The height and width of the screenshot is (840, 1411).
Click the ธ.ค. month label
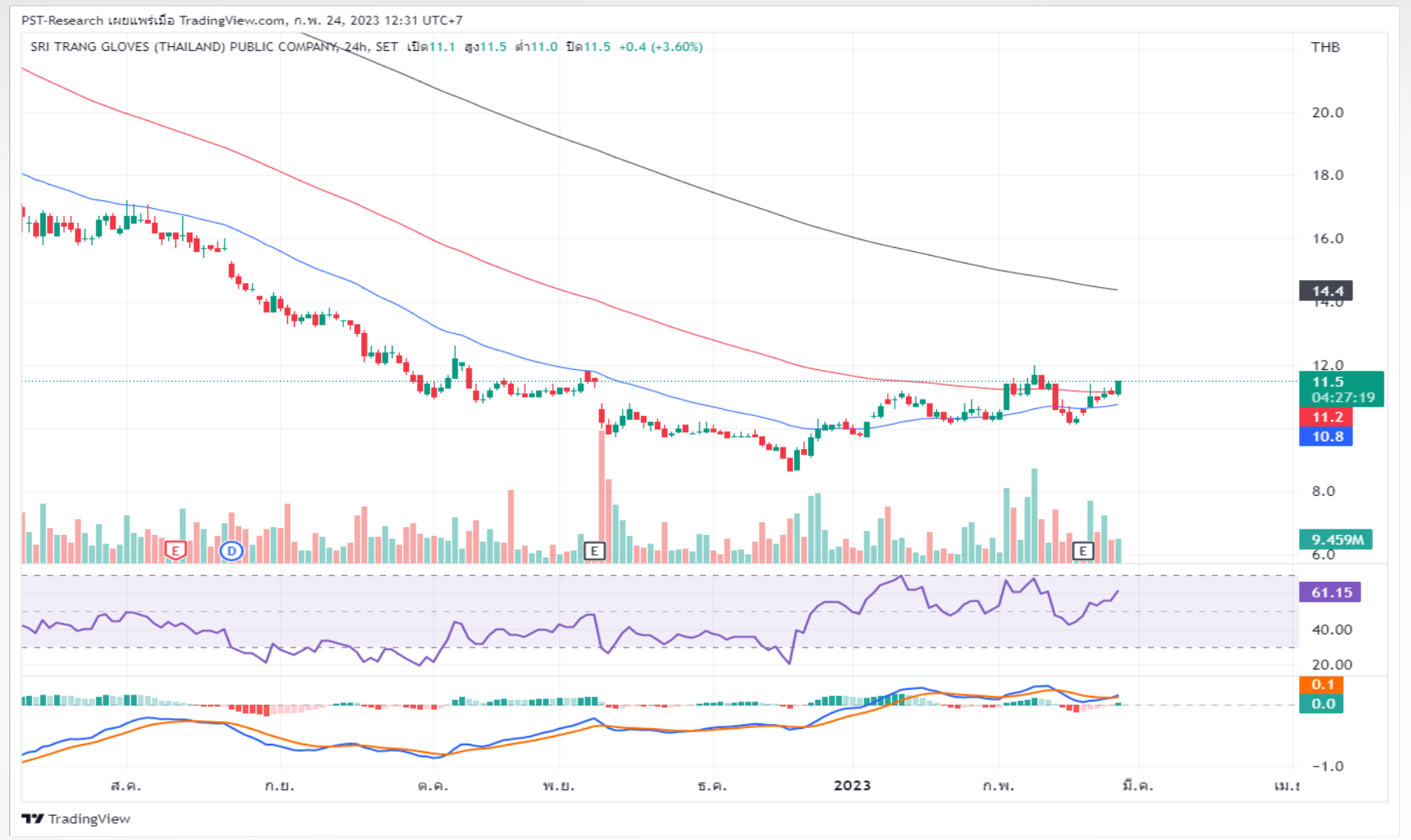coord(713,785)
